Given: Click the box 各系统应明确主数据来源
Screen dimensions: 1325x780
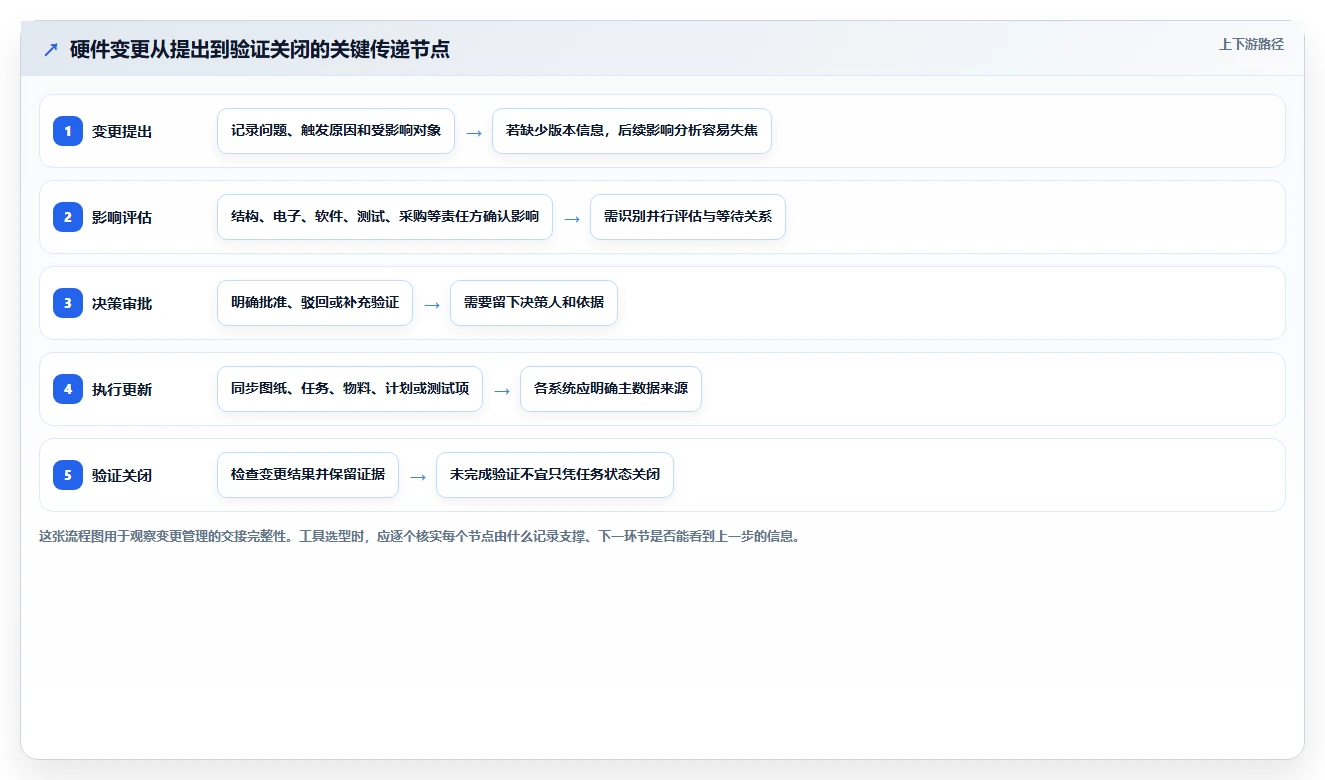Looking at the screenshot, I should coord(611,389).
